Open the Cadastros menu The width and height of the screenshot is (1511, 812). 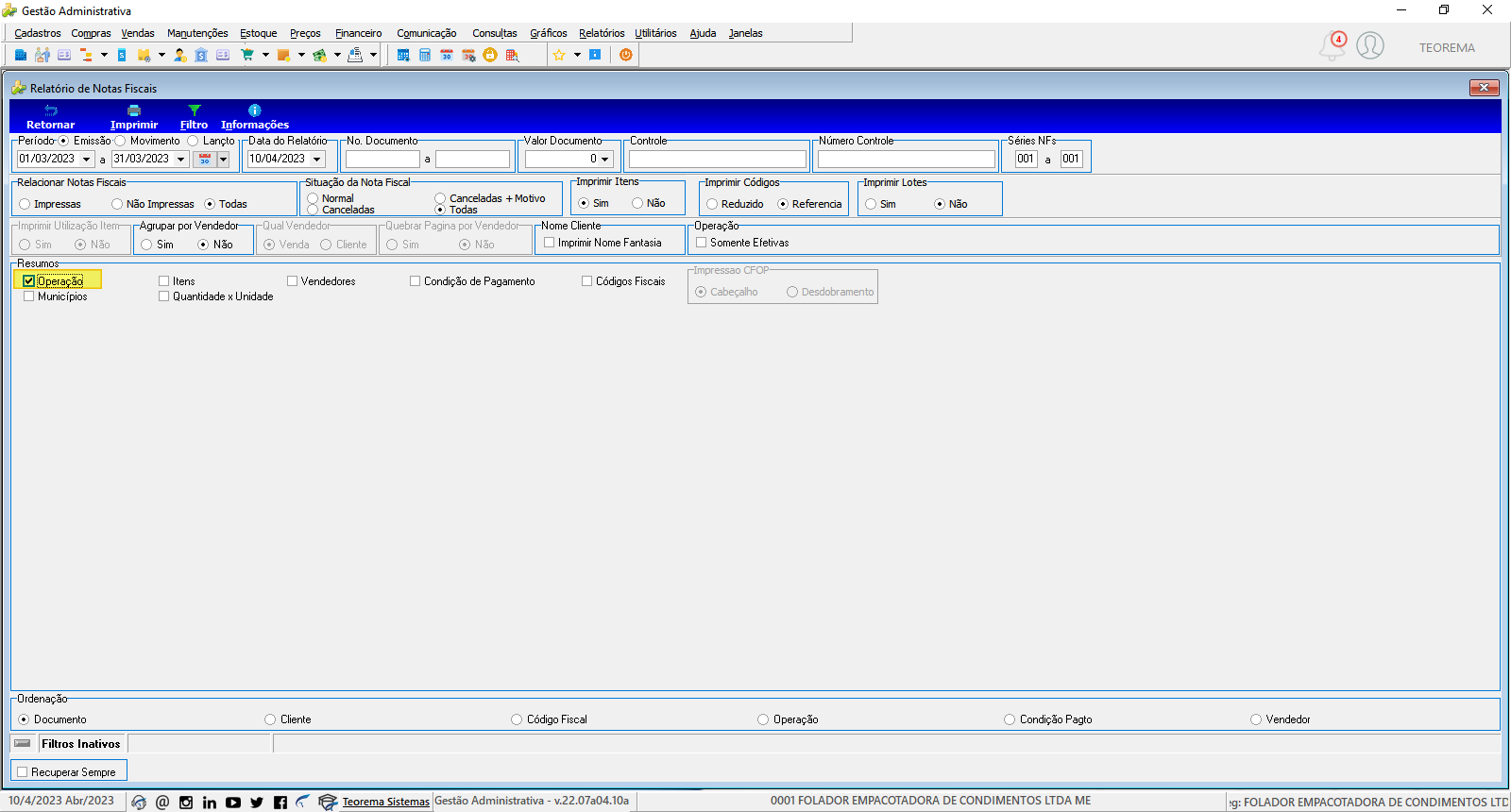tap(38, 33)
